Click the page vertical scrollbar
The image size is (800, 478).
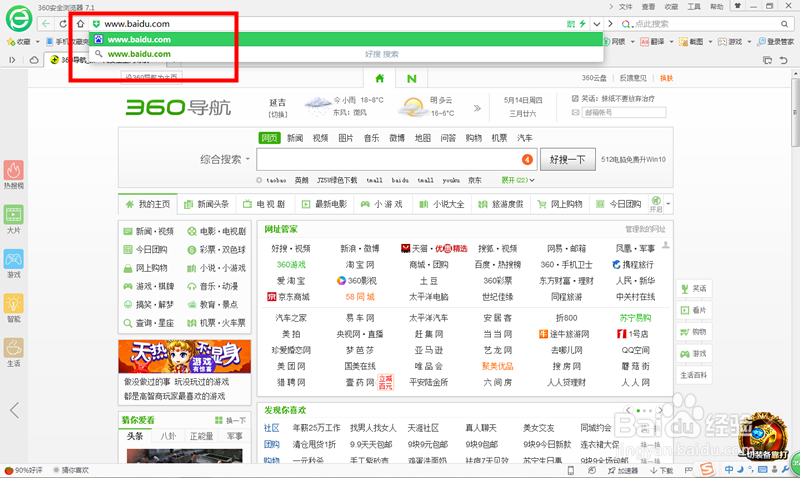pyautogui.click(x=795, y=110)
